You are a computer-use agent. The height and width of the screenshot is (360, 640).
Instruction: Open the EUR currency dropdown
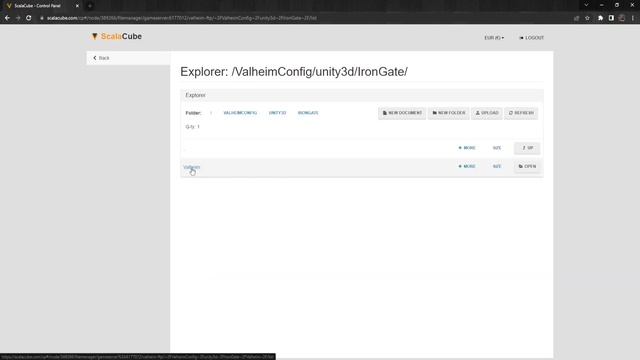(494, 38)
